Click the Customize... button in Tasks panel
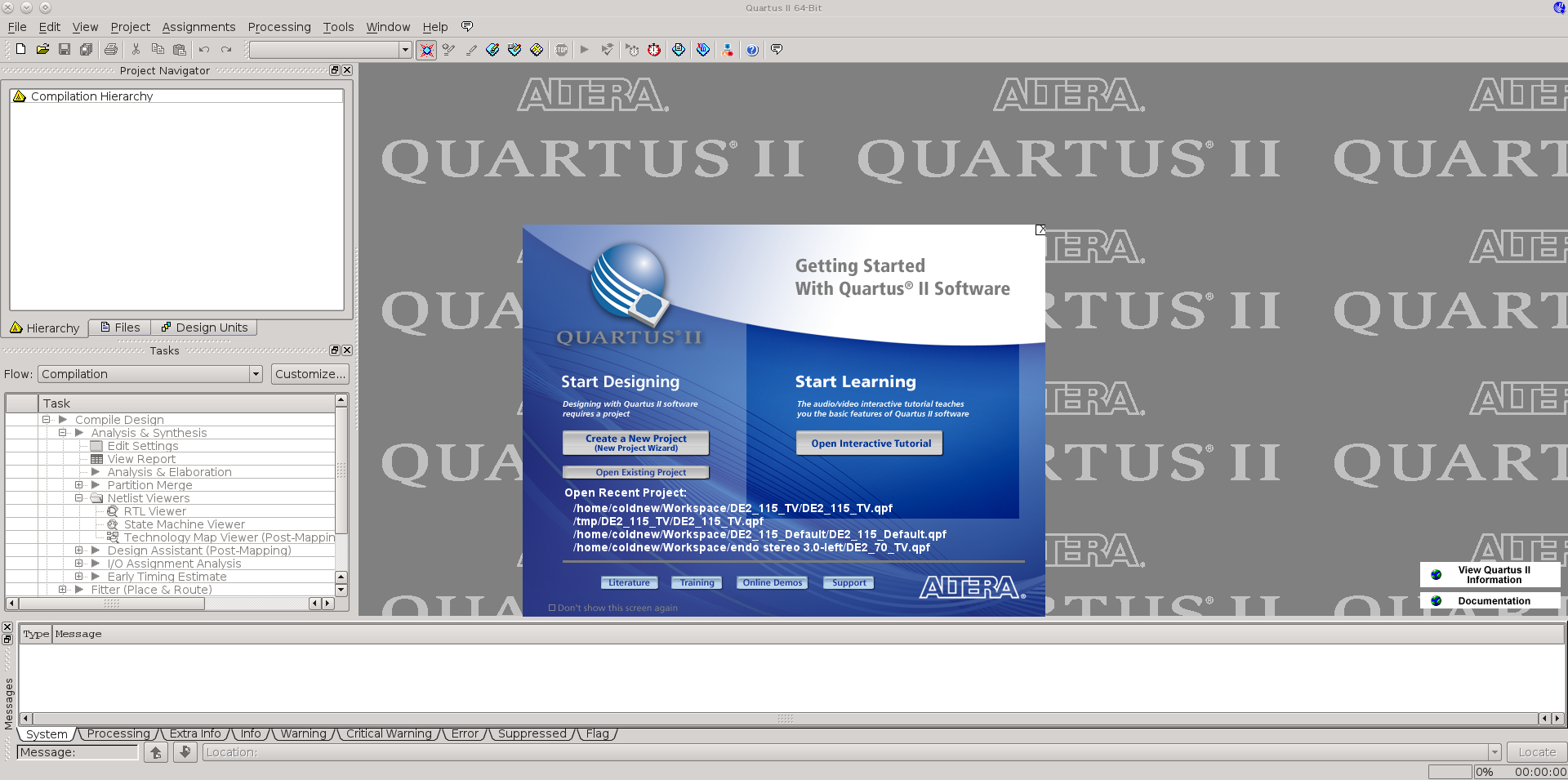1568x780 pixels. point(310,374)
